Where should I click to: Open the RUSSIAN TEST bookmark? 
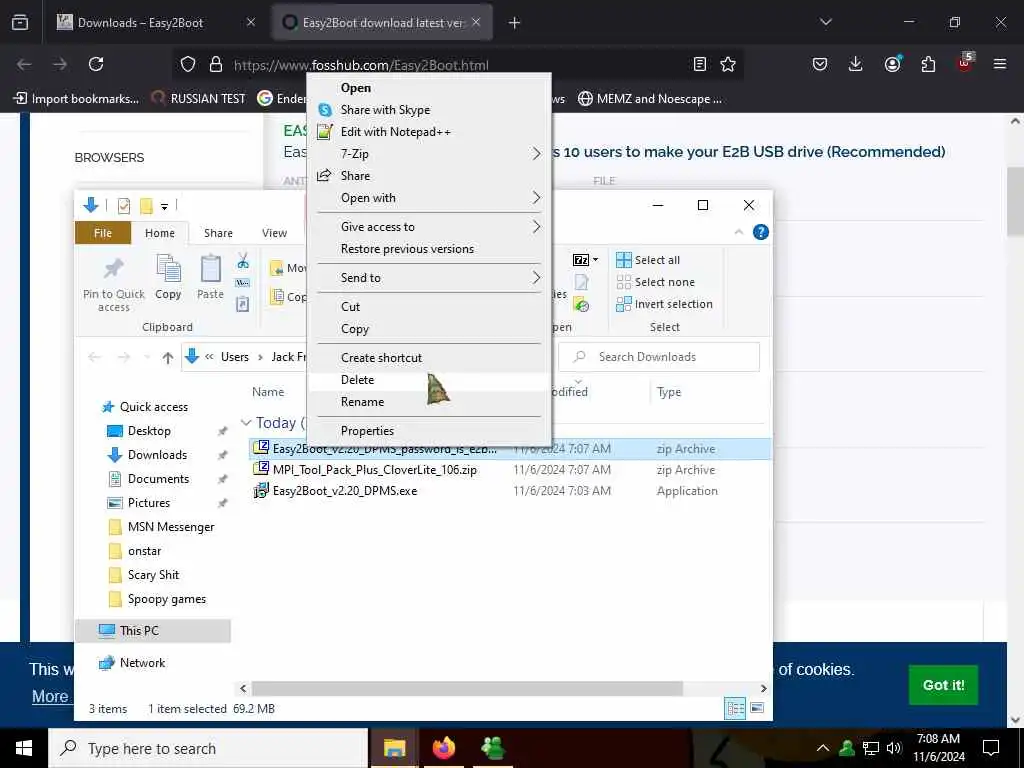pyautogui.click(x=199, y=99)
